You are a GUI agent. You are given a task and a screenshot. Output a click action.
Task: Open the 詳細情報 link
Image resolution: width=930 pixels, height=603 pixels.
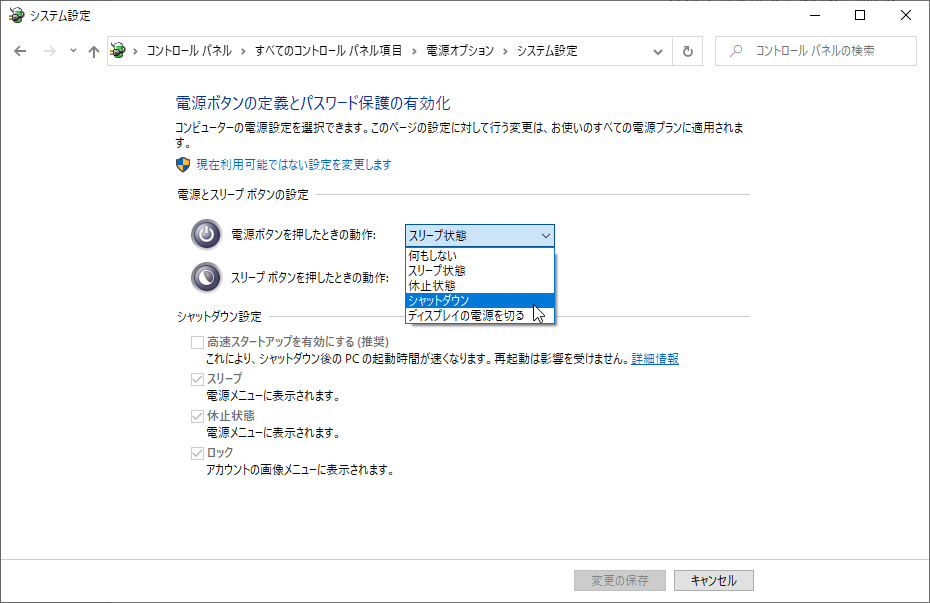tap(655, 359)
